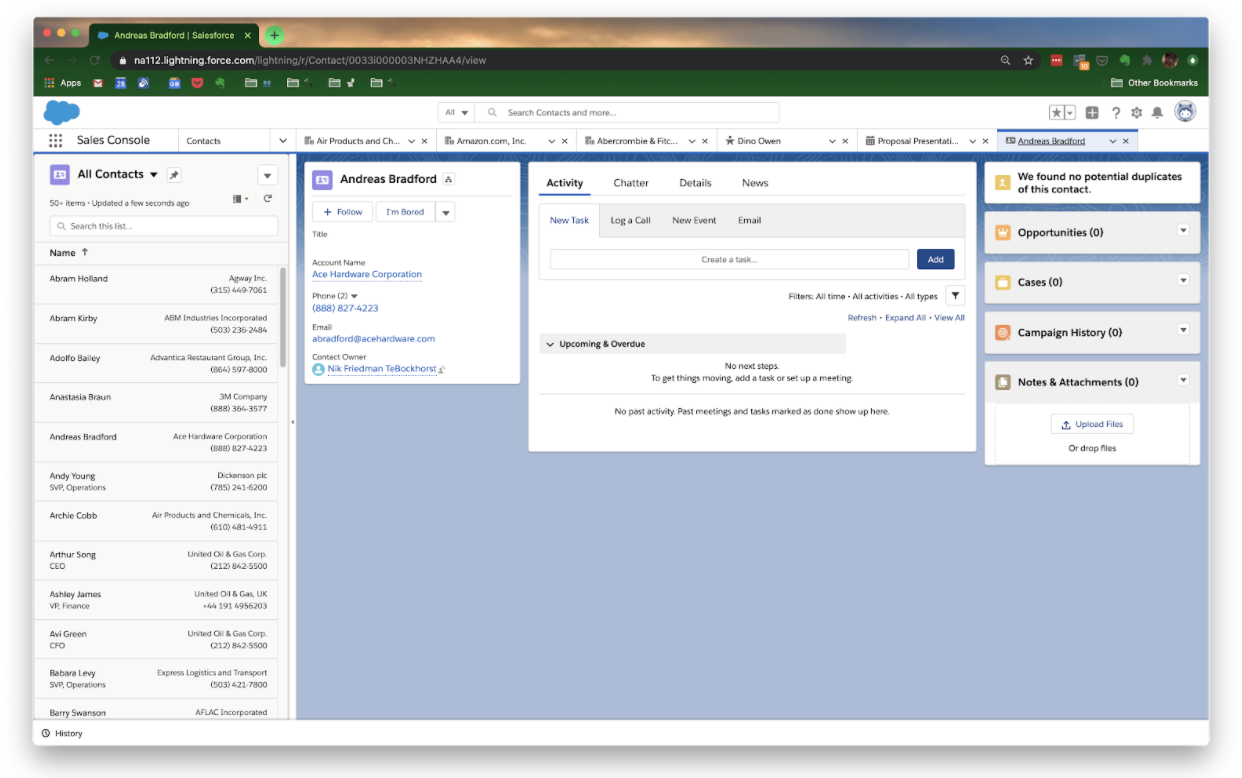
Task: Click the Expand All link
Action: 905,318
